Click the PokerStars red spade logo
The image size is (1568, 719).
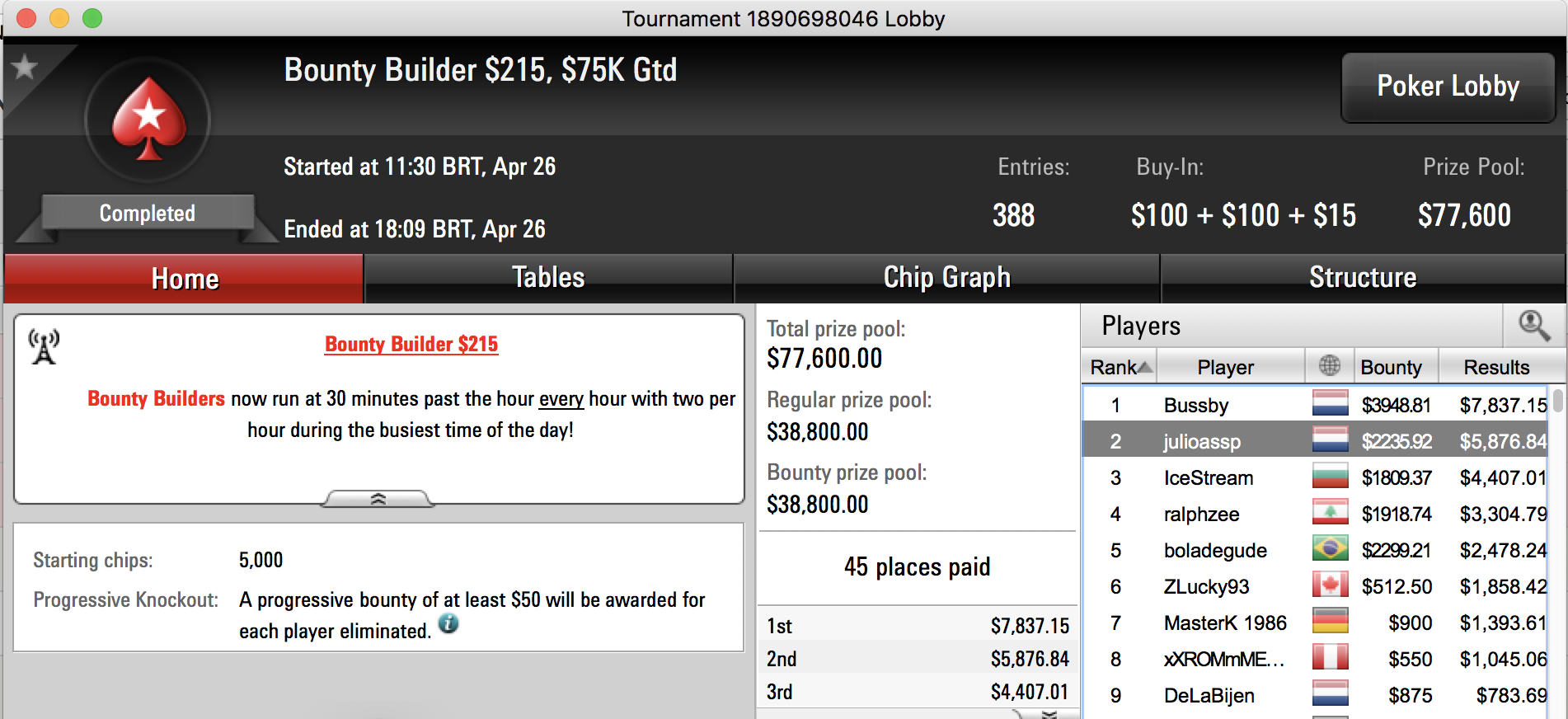[148, 120]
